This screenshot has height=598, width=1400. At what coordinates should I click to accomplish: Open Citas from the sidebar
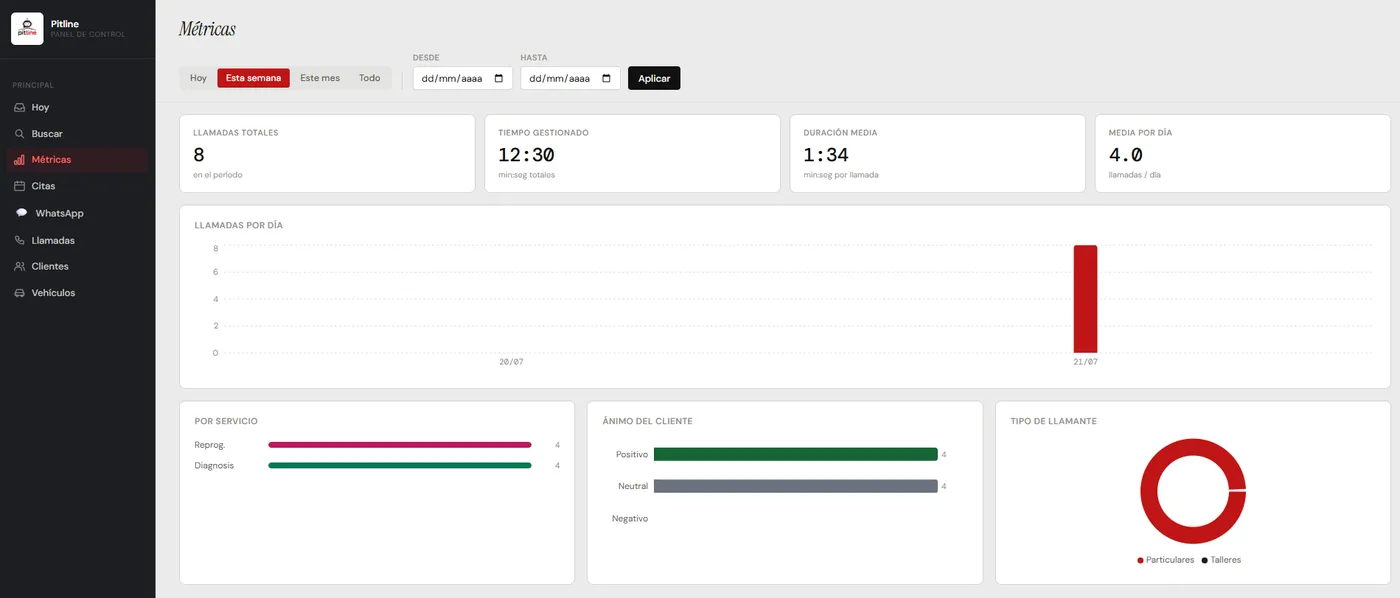coord(78,186)
